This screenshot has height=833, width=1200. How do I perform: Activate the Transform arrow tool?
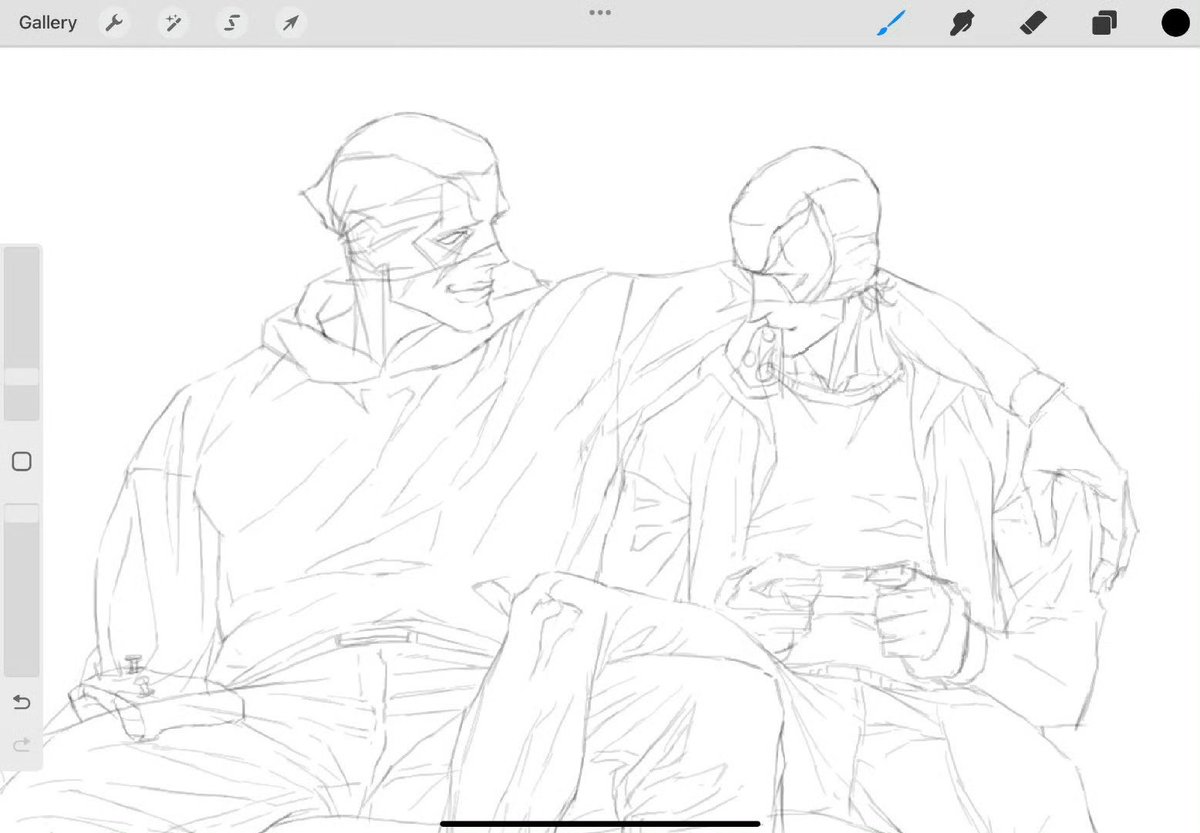pos(290,23)
